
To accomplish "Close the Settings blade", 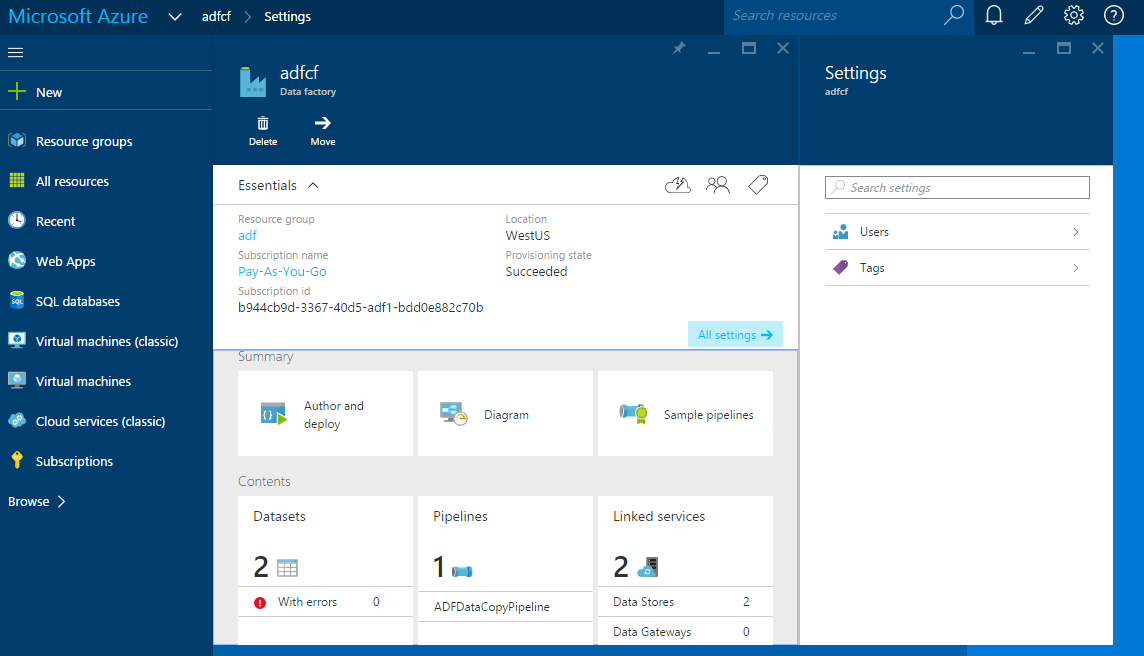I will (x=1097, y=48).
